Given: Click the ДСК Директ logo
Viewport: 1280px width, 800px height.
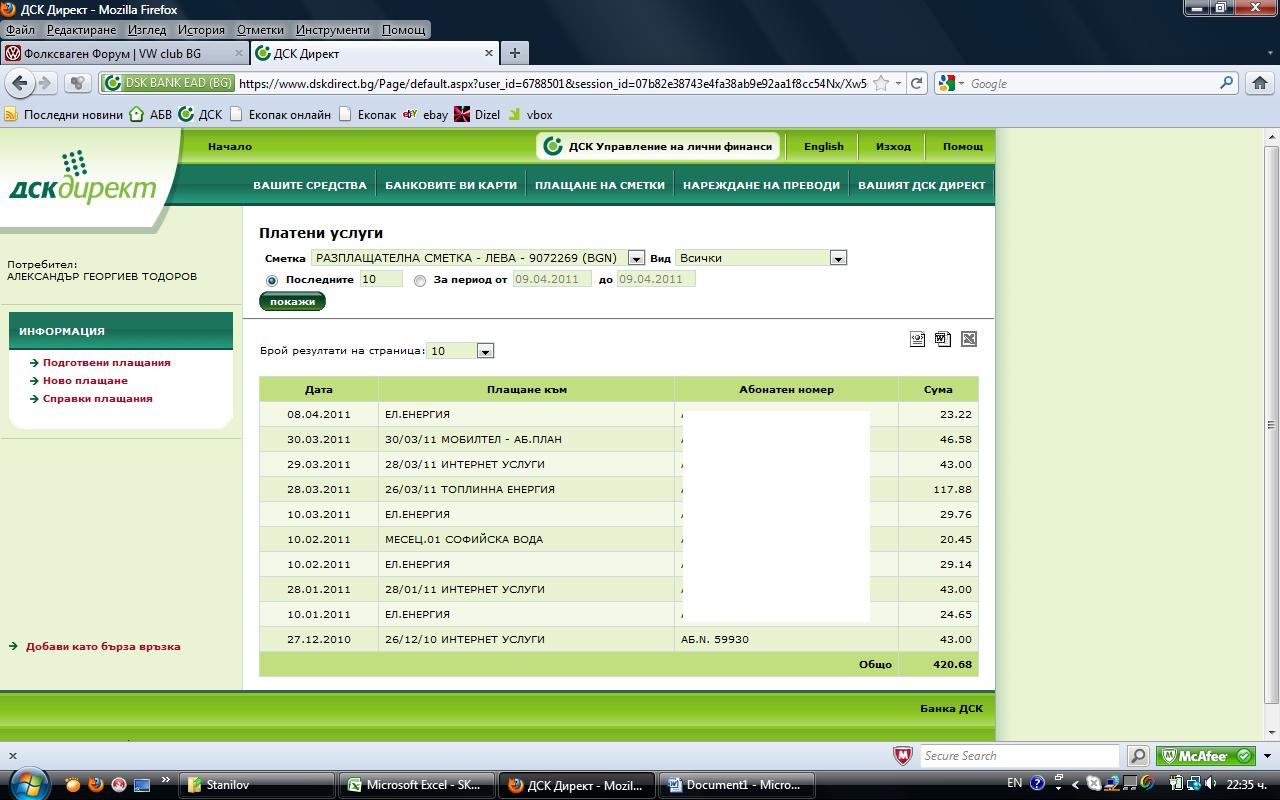Looking at the screenshot, I should (84, 180).
